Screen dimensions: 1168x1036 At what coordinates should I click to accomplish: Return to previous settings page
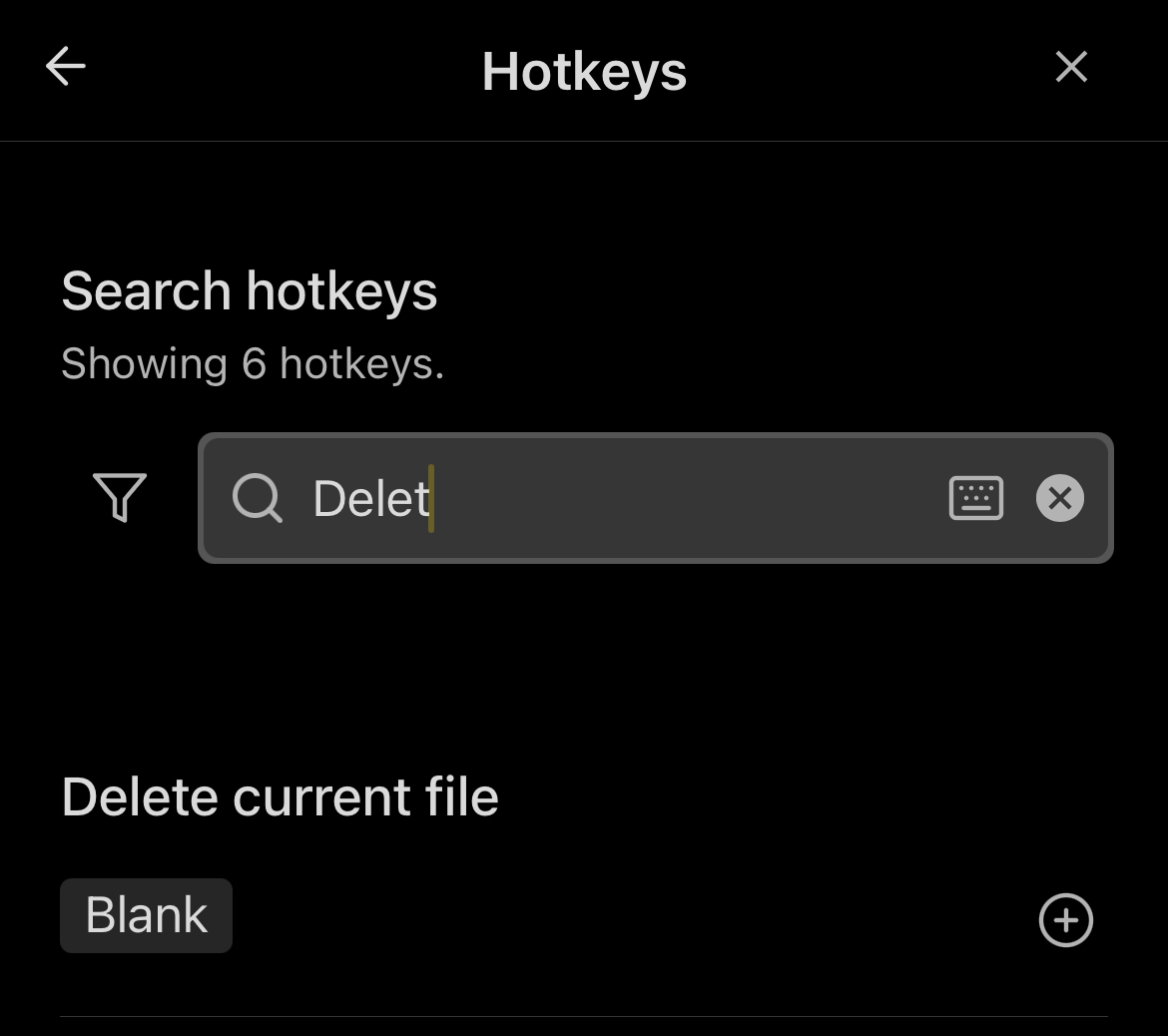tap(66, 68)
